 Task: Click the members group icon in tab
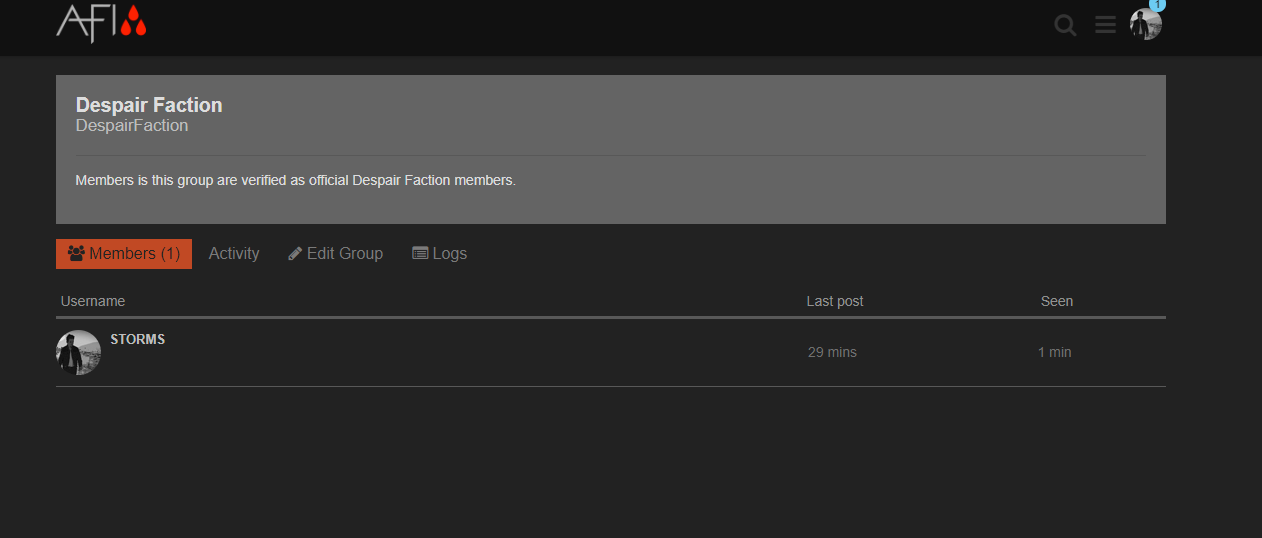click(76, 253)
